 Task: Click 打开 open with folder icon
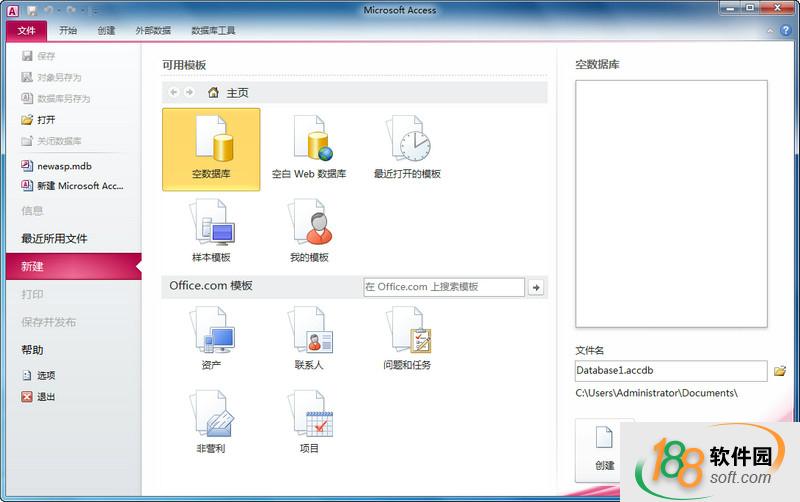click(39, 120)
